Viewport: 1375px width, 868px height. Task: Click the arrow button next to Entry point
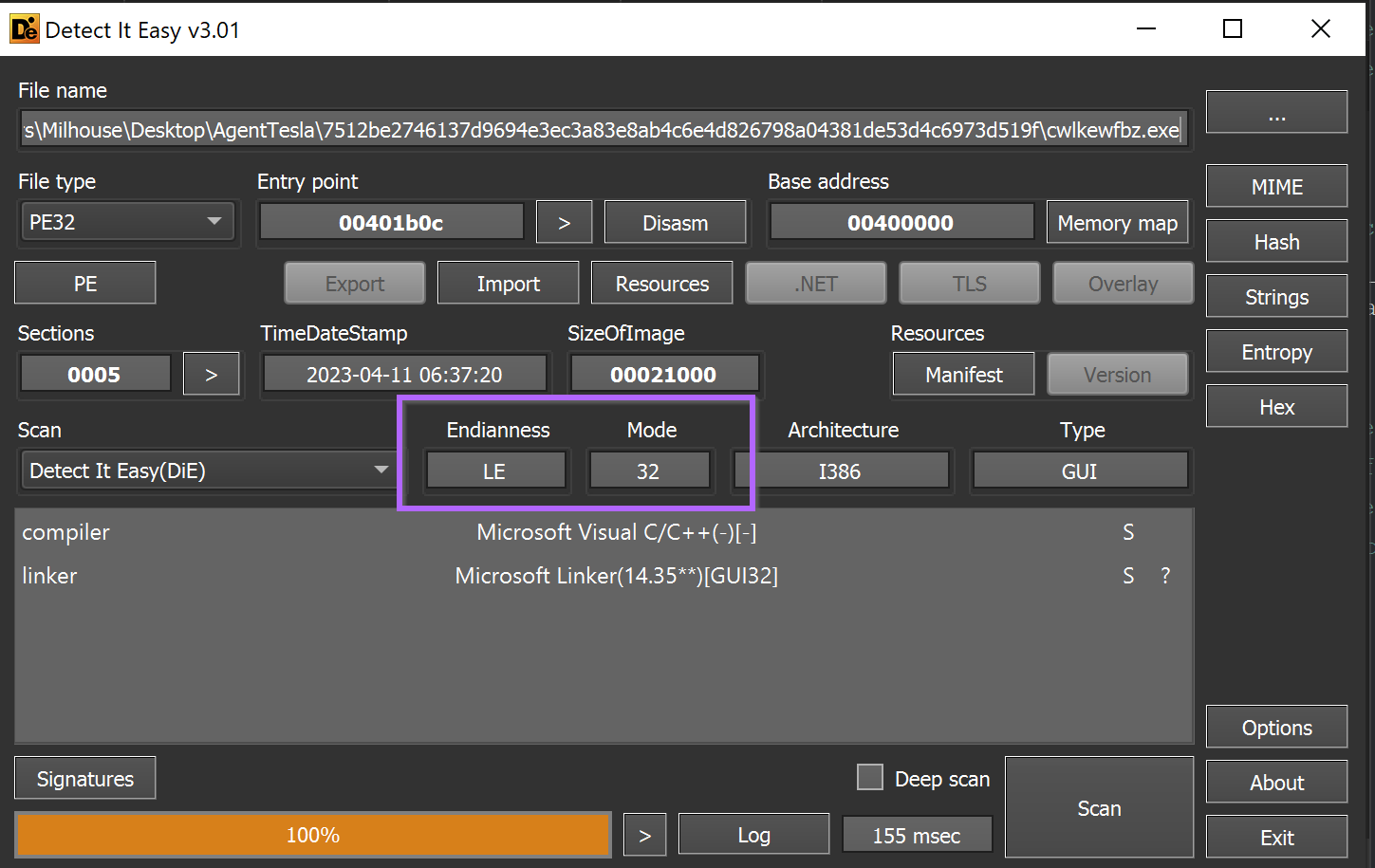564,222
